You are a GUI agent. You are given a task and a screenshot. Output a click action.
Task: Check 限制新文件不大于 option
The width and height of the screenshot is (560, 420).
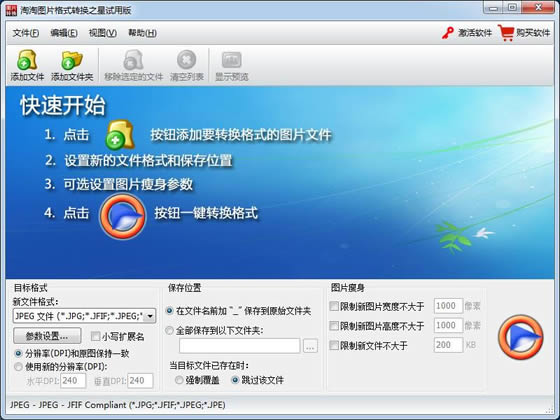[x=334, y=345]
